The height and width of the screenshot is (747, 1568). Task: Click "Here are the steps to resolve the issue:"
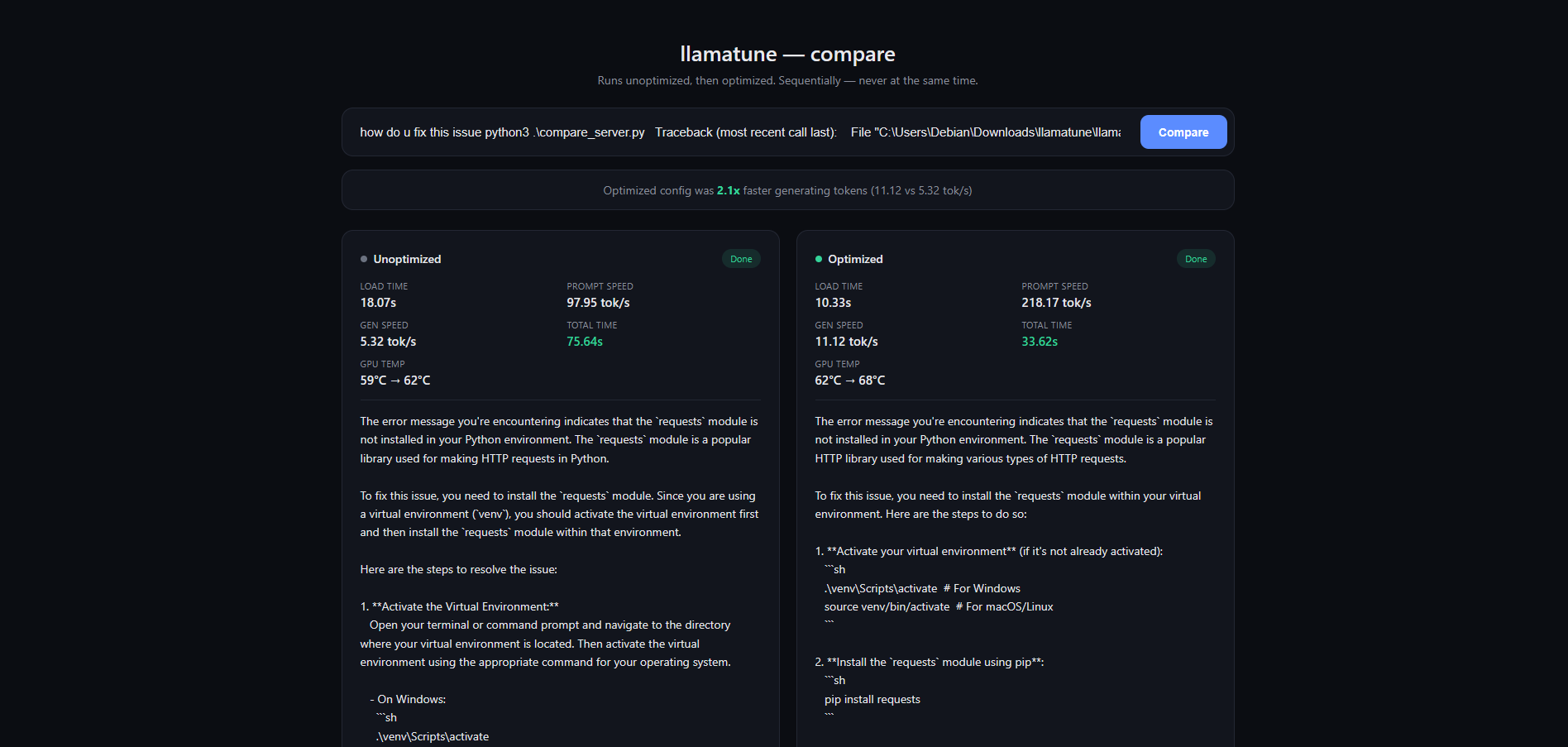coord(459,569)
